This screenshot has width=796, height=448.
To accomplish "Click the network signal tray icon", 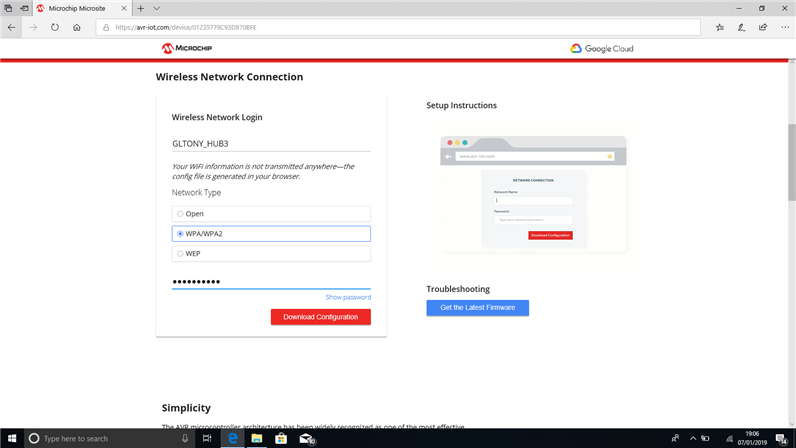I will click(x=729, y=438).
